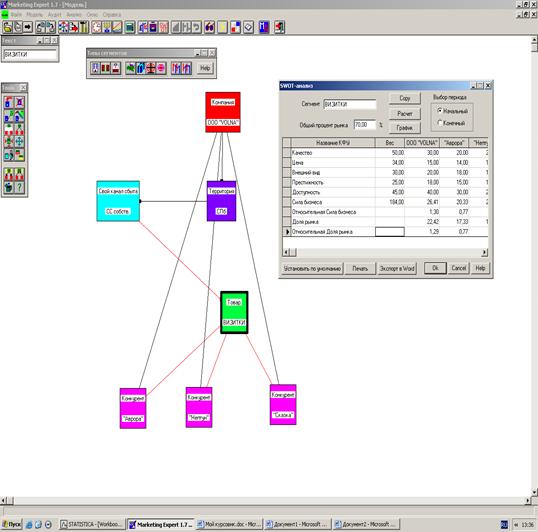Open the Модель menu

click(x=34, y=14)
